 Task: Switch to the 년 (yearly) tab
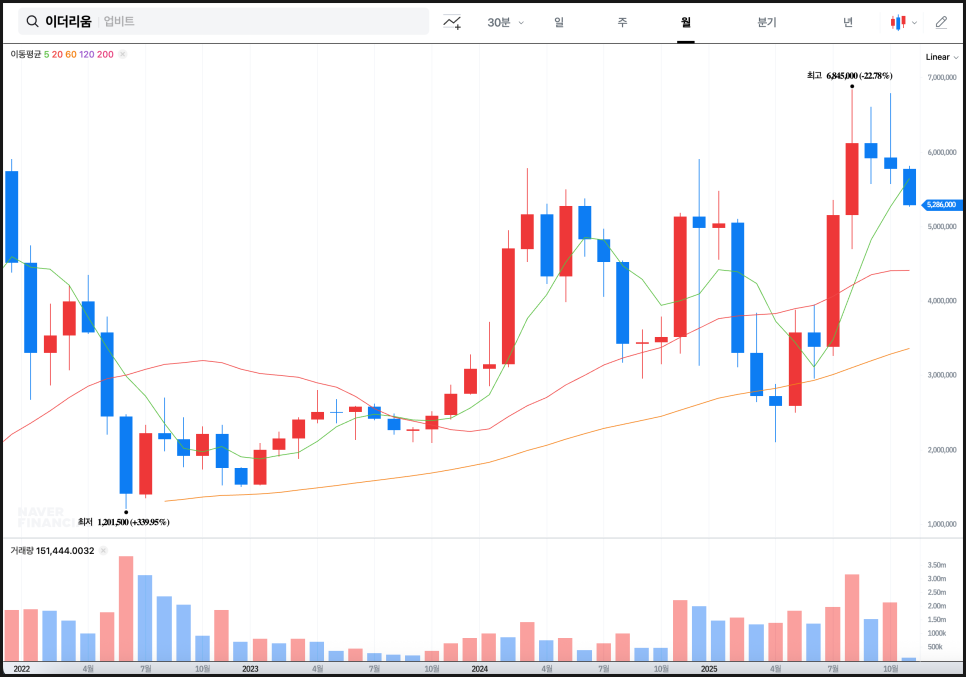pos(848,22)
